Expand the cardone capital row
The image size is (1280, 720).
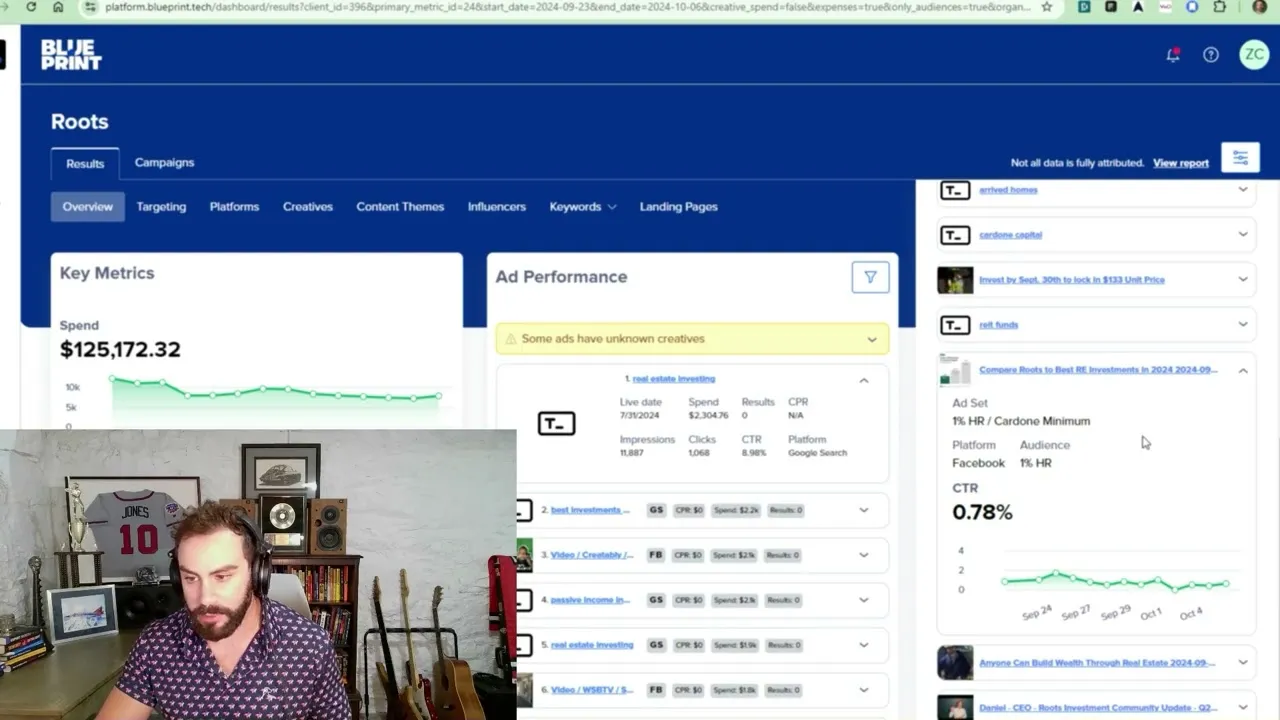[x=1243, y=234]
